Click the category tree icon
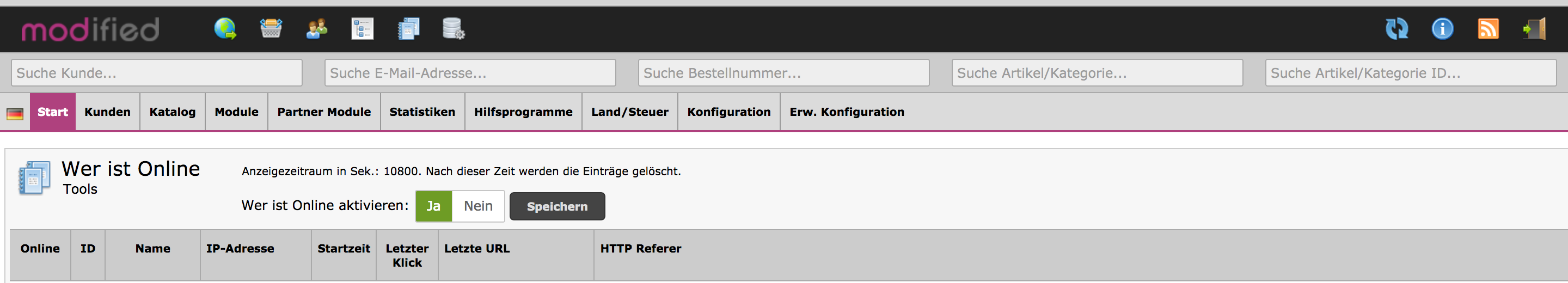Viewport: 1568px width, 283px height. (362, 29)
